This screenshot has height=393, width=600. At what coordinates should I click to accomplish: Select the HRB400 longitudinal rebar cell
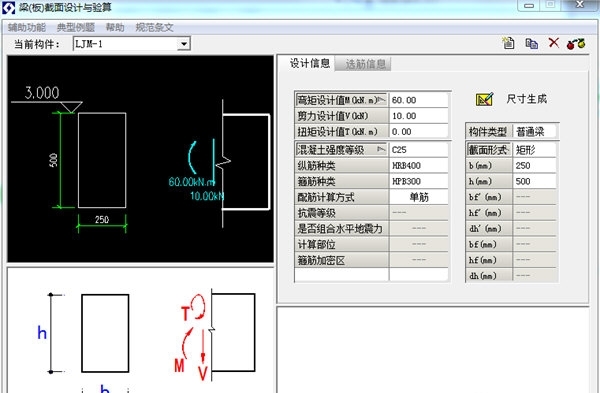coord(419,165)
